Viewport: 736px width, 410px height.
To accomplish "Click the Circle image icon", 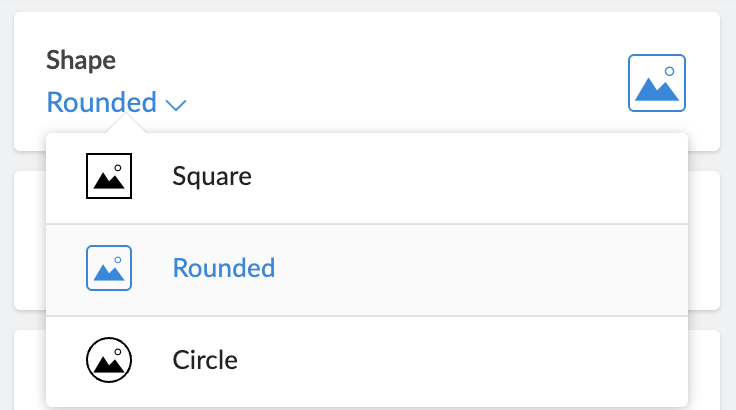I will (x=109, y=359).
